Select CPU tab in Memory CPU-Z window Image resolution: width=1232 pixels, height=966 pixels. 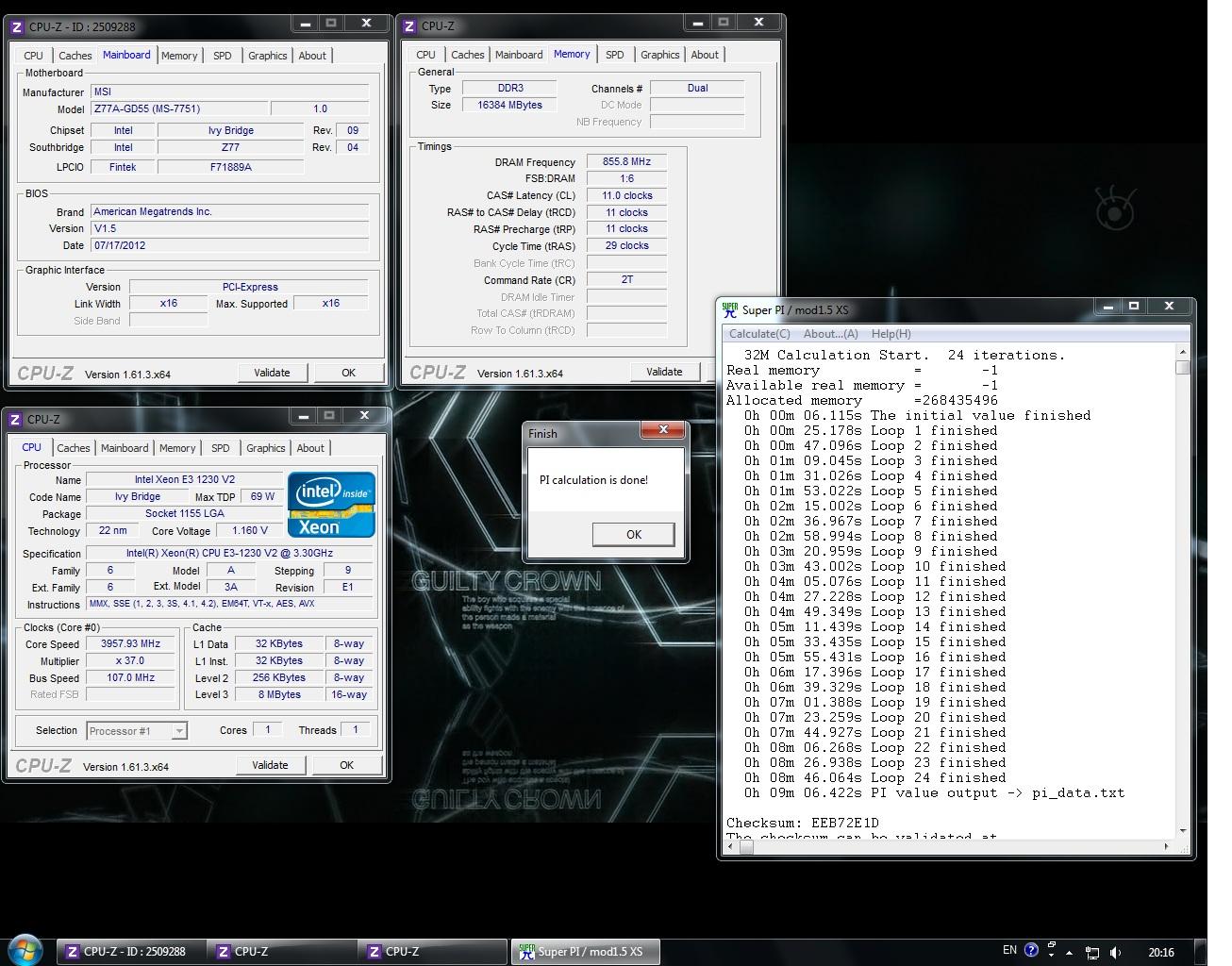[426, 55]
